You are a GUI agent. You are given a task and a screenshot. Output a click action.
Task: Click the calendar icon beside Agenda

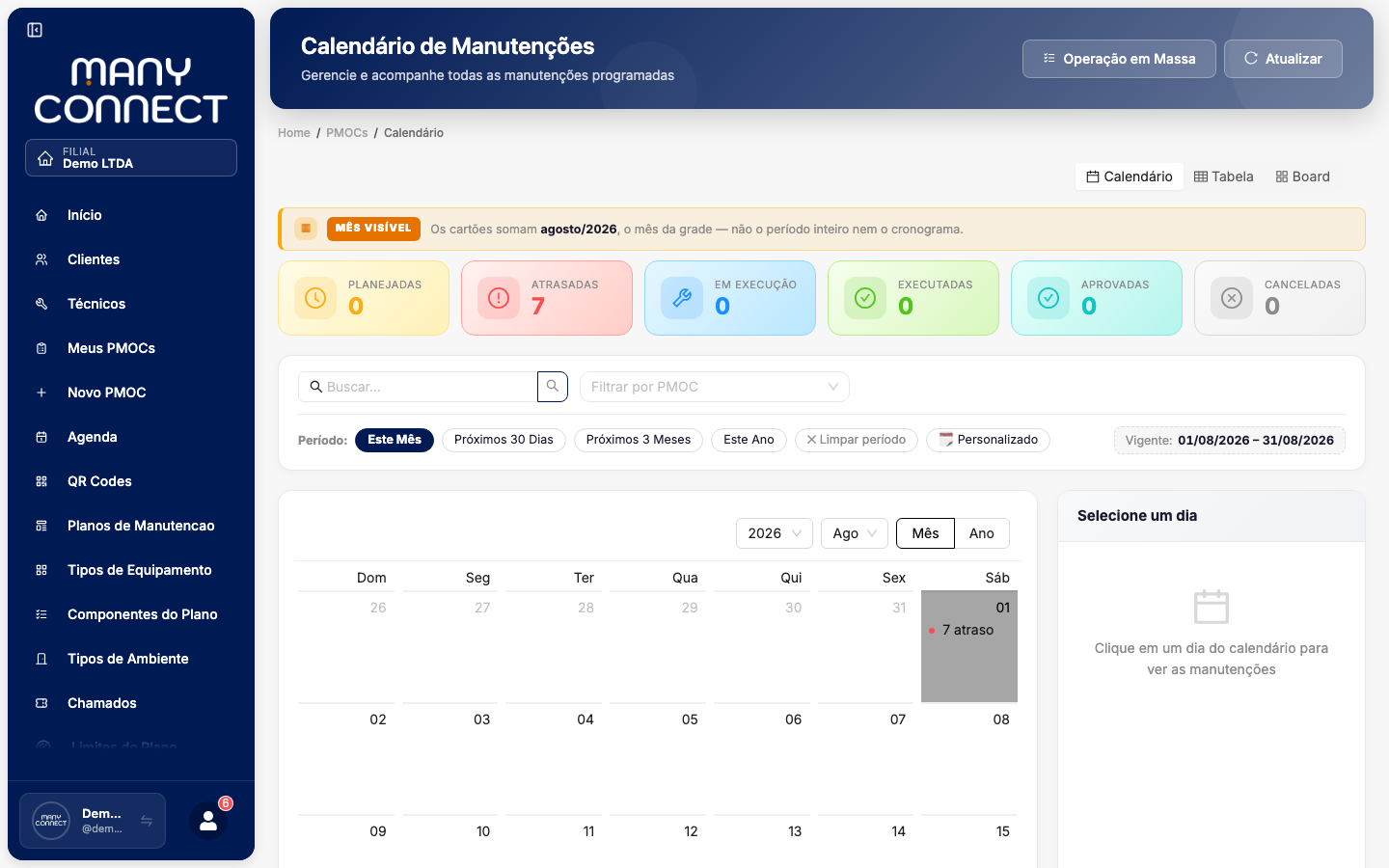41,437
